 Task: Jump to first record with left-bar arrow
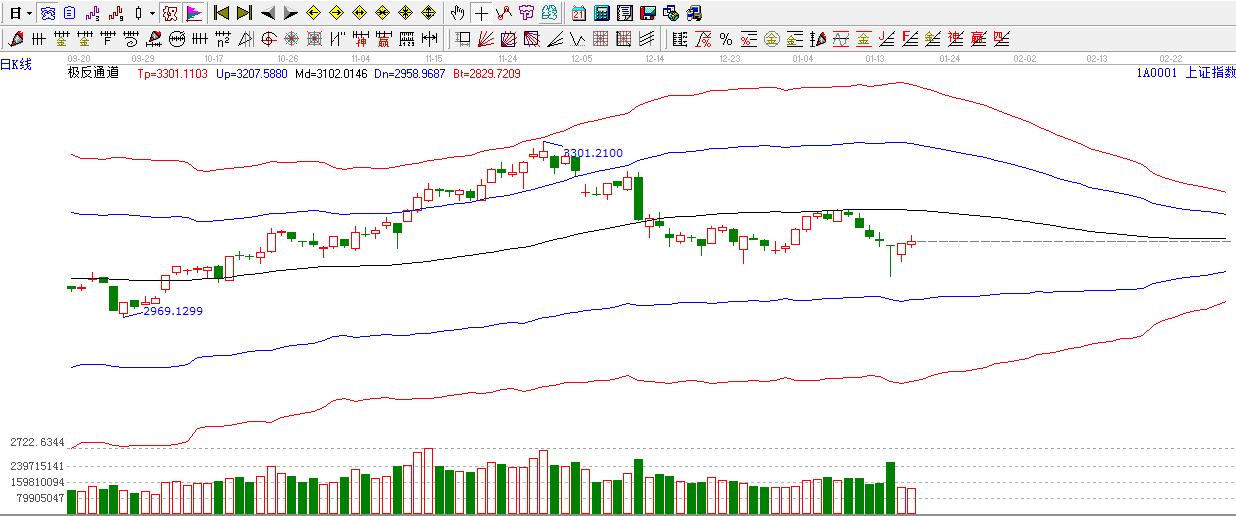221,13
